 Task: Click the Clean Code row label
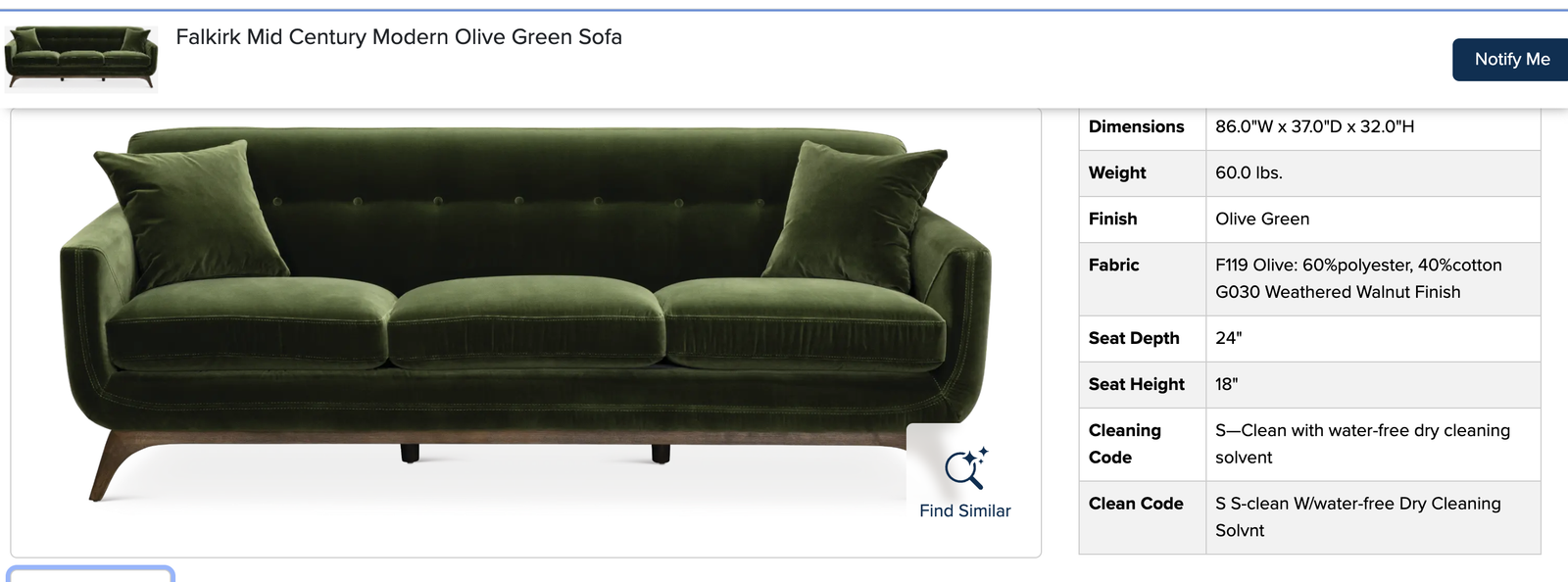click(1136, 504)
